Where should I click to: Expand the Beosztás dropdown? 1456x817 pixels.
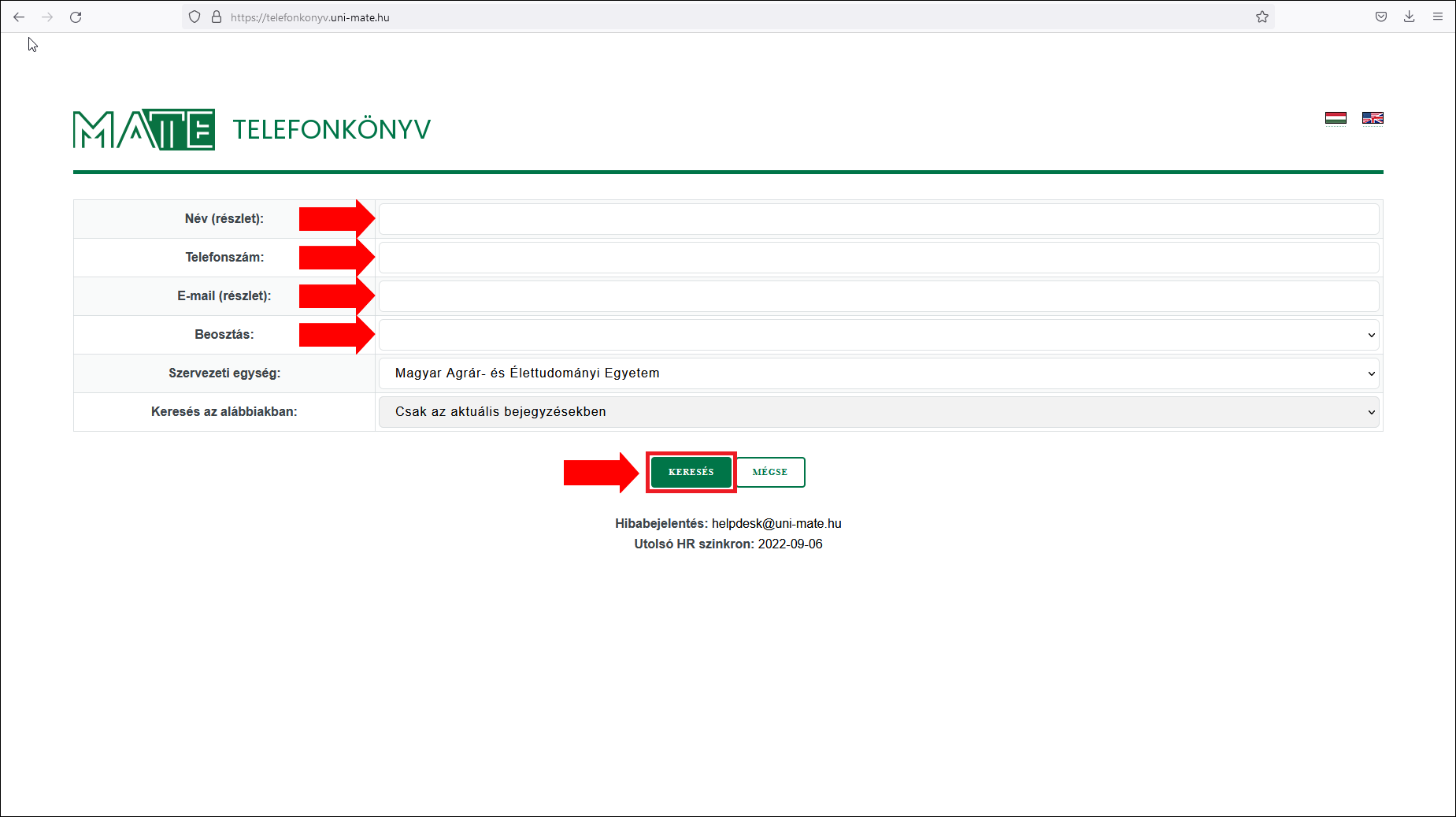click(x=878, y=335)
